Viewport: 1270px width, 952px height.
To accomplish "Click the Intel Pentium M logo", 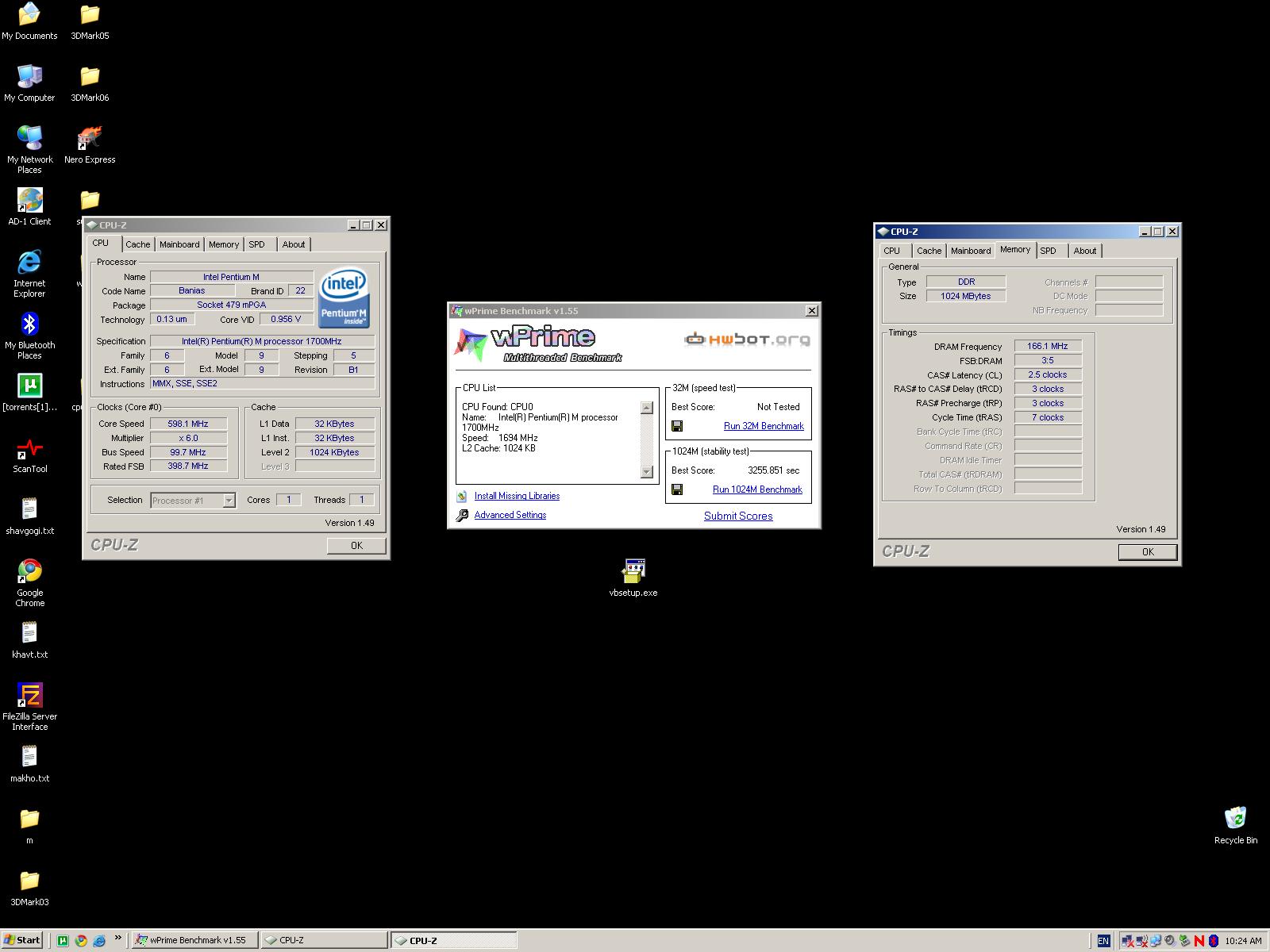I will (344, 299).
